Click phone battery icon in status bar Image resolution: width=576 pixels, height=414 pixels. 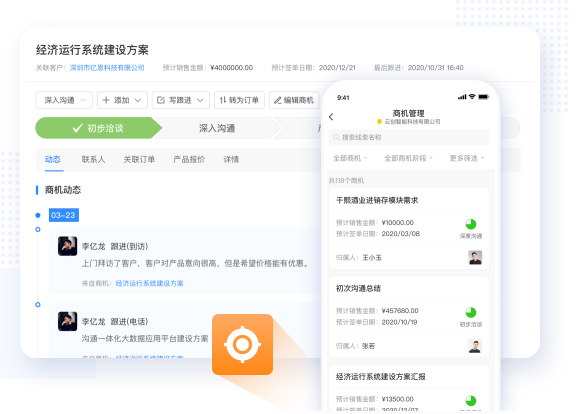pos(483,97)
